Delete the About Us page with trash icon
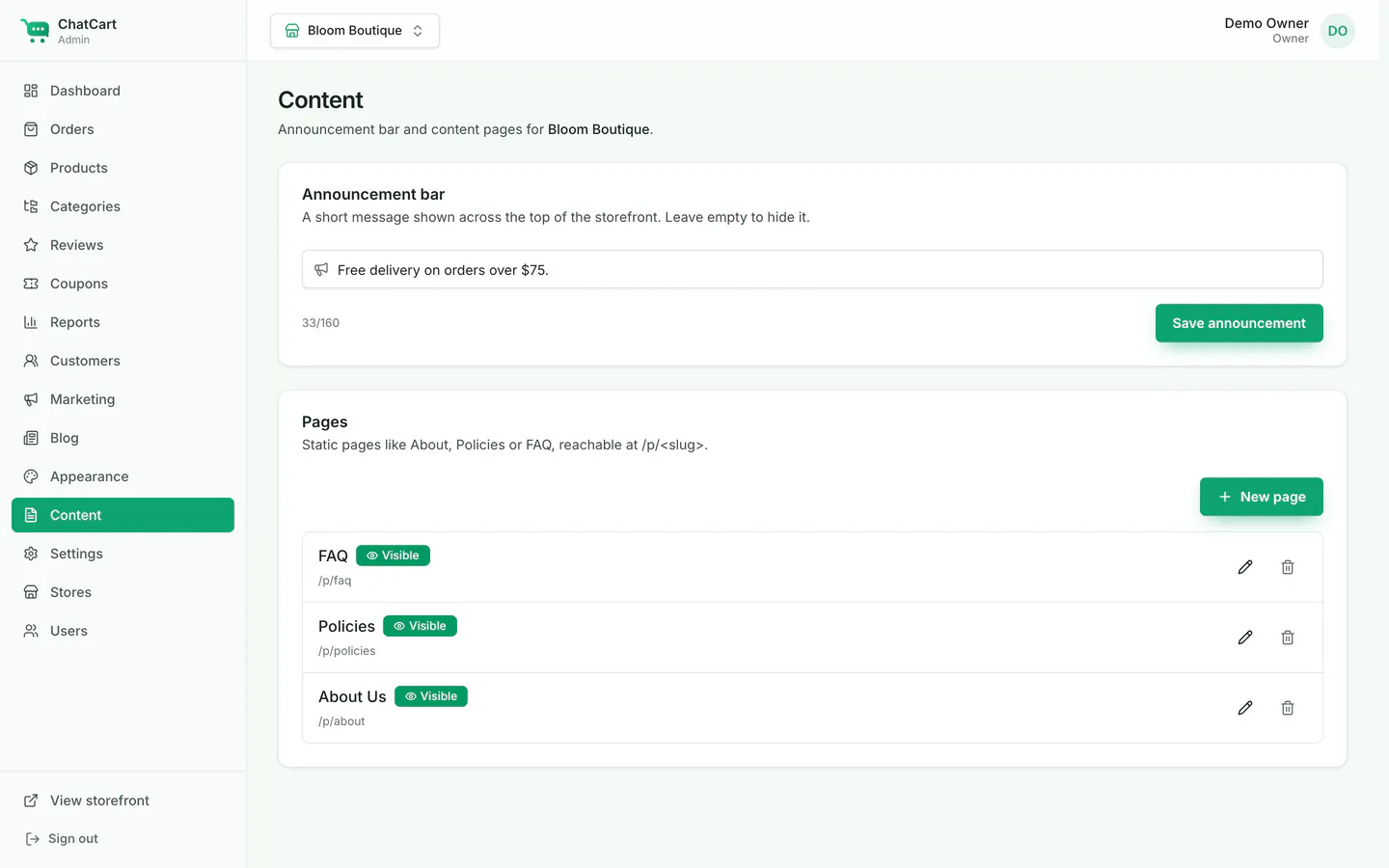Image resolution: width=1389 pixels, height=868 pixels. pos(1288,708)
